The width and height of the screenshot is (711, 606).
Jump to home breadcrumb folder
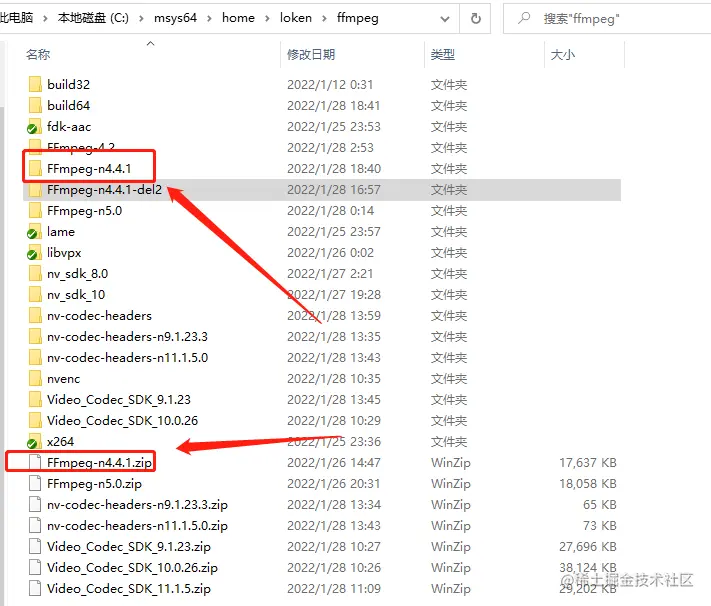(239, 18)
